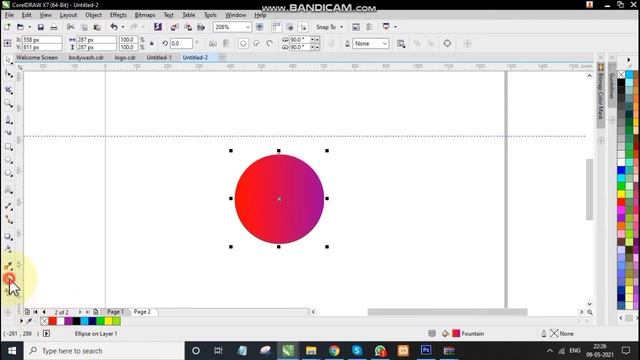Click the Save icon in the toolbar
The image size is (640, 360).
[x=40, y=27]
